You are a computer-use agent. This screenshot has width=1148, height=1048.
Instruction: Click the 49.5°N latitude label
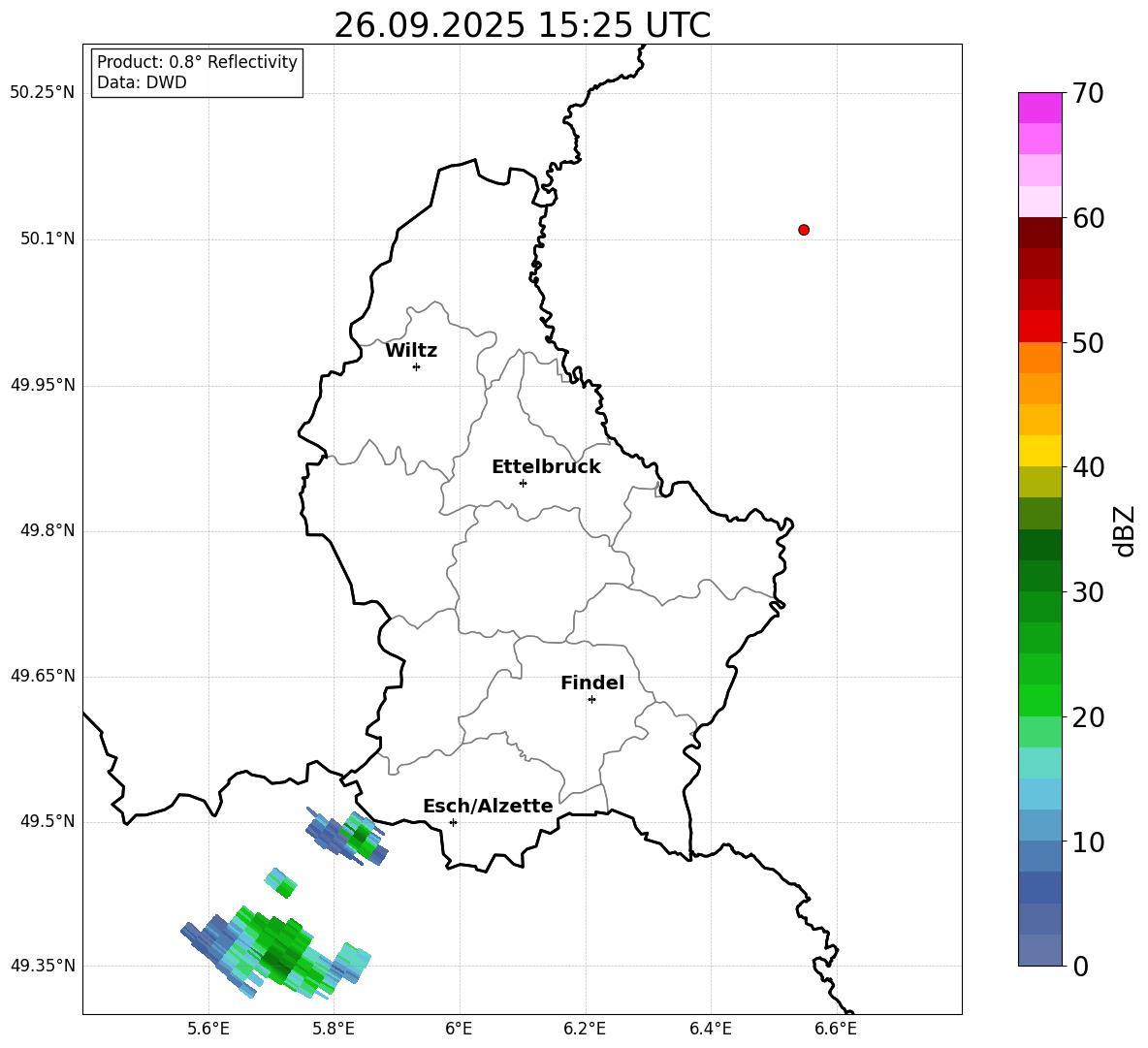click(x=48, y=822)
